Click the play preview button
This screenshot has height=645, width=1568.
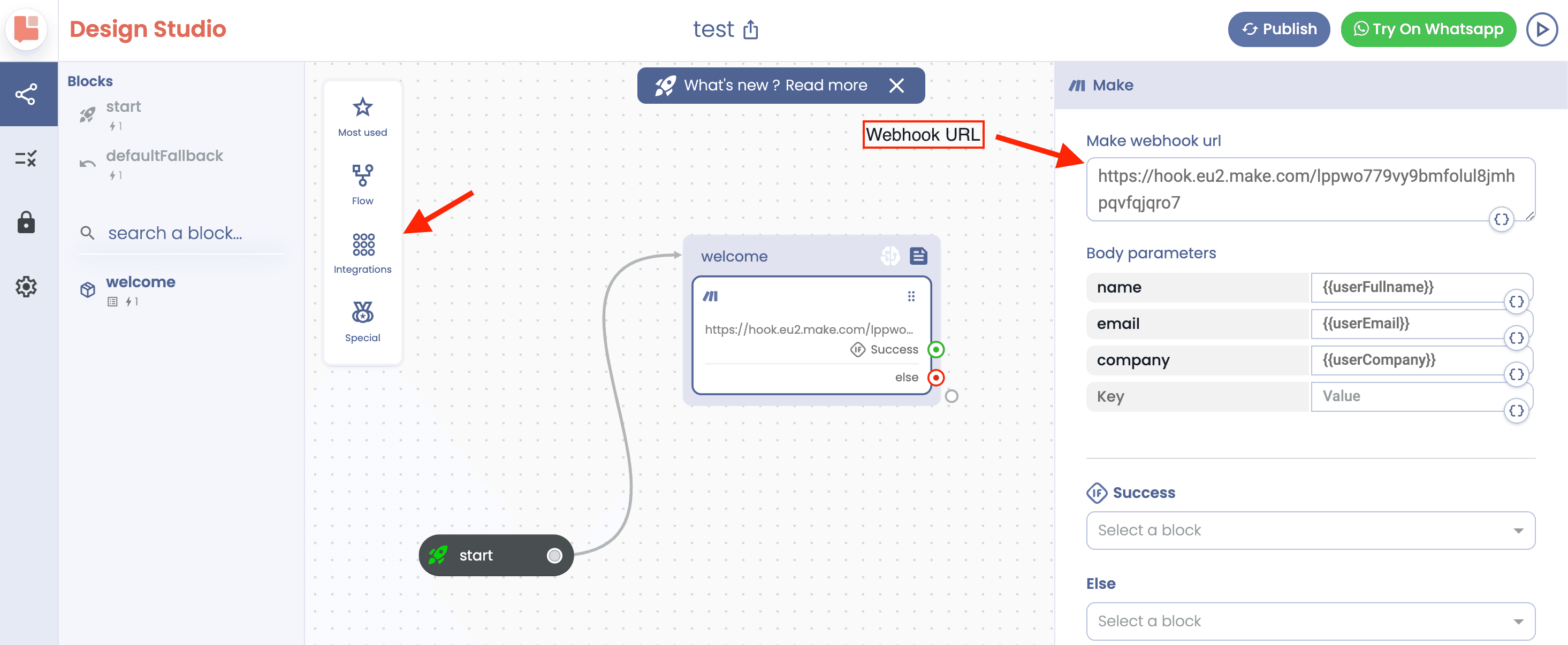pos(1542,29)
